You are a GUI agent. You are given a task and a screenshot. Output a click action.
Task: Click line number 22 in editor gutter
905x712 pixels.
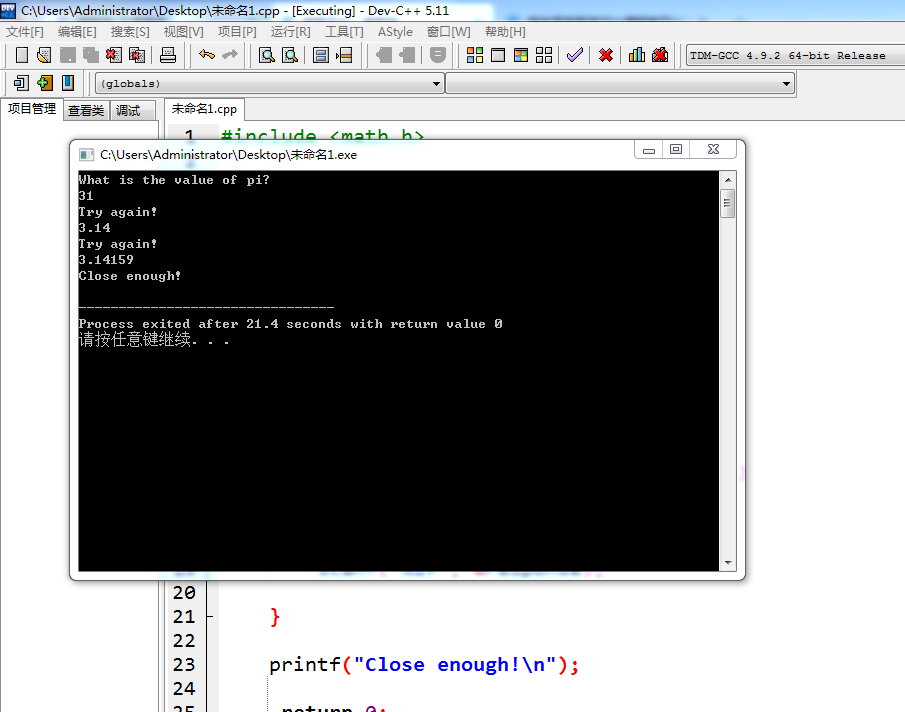point(184,641)
